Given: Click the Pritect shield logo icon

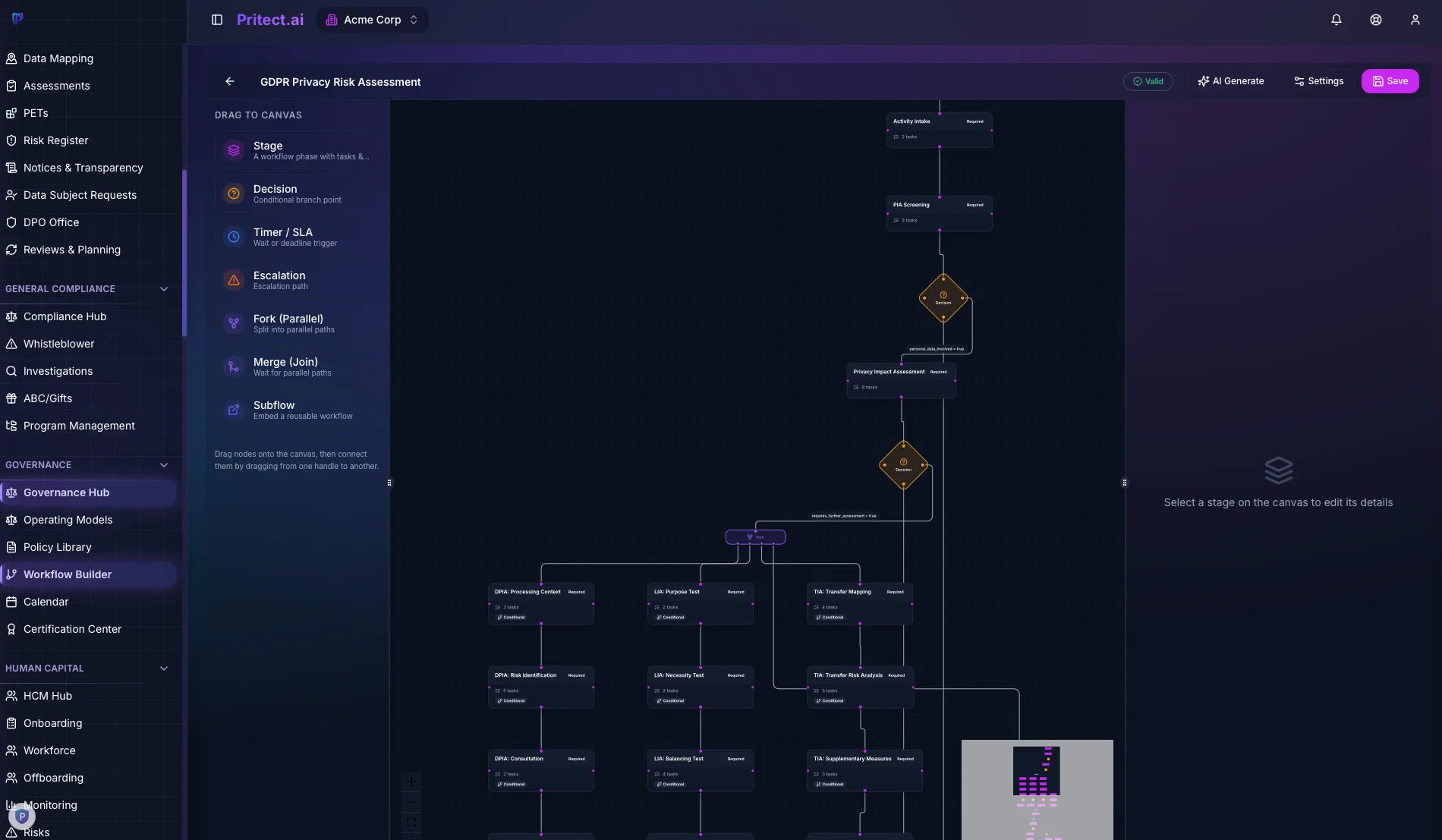Looking at the screenshot, I should point(17,18).
